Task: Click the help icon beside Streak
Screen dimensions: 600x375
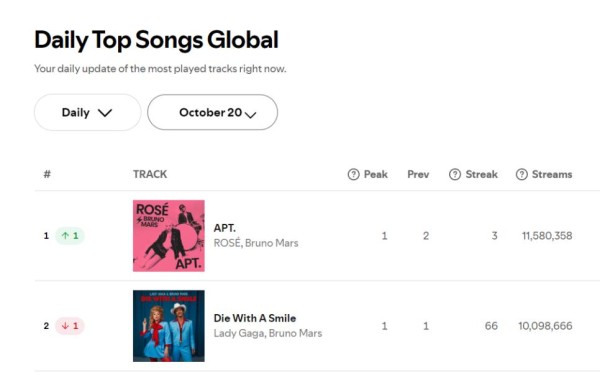Action: 455,174
